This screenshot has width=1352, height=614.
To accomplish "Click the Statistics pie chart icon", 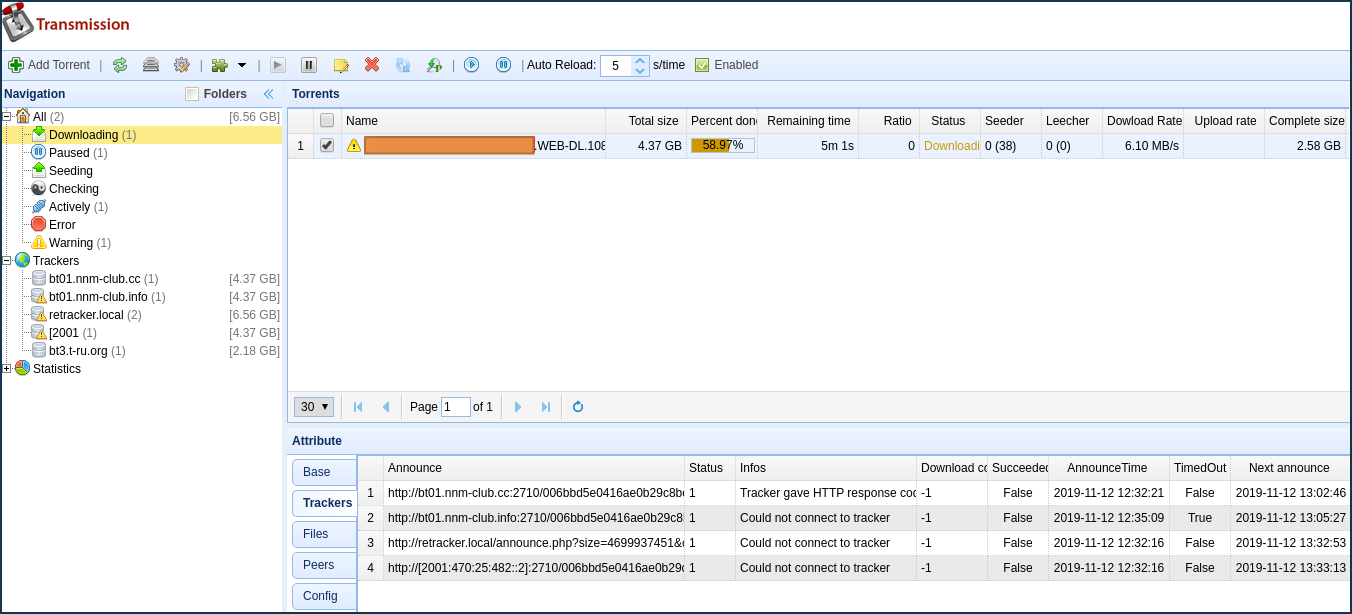I will tap(22, 368).
